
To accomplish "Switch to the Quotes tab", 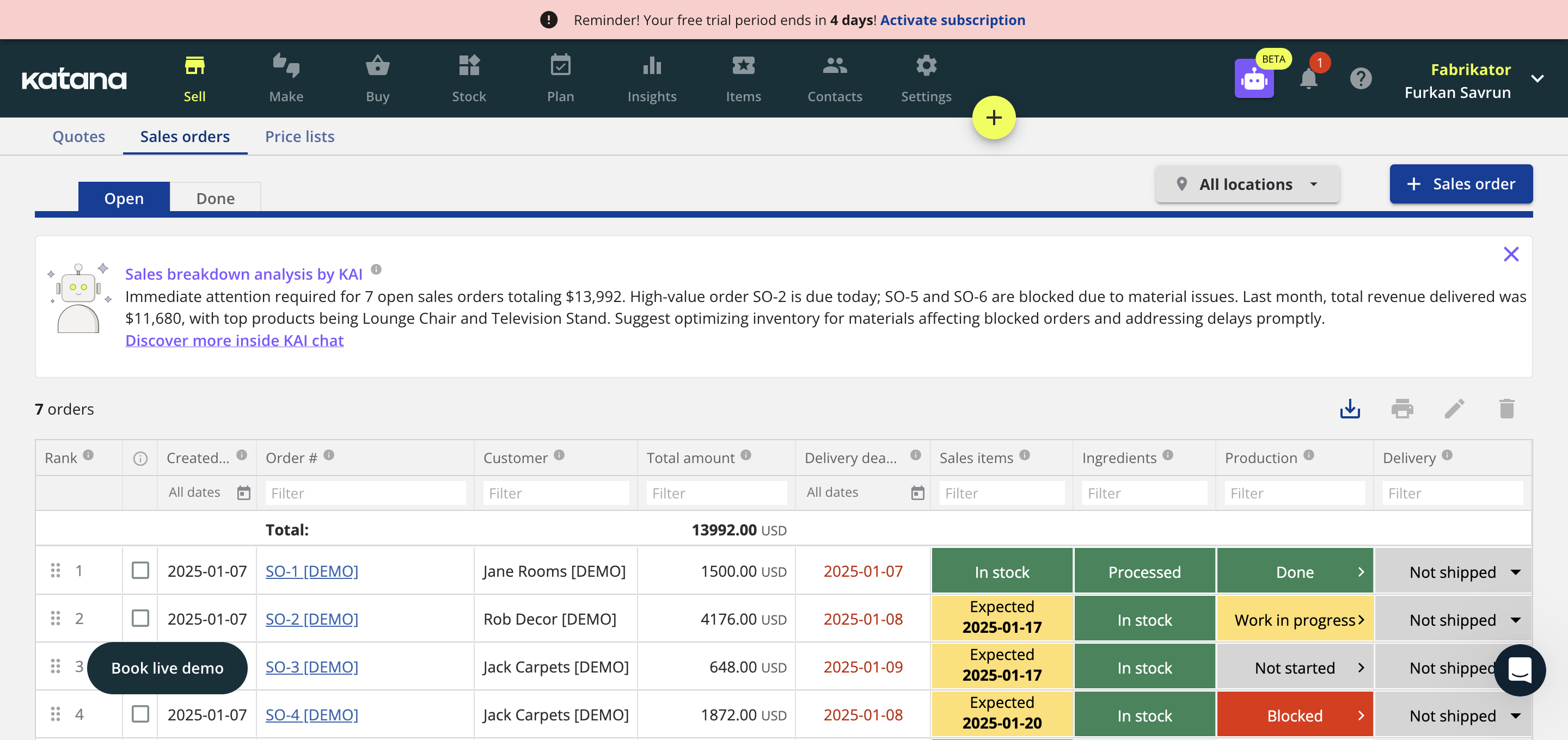I will tap(78, 137).
